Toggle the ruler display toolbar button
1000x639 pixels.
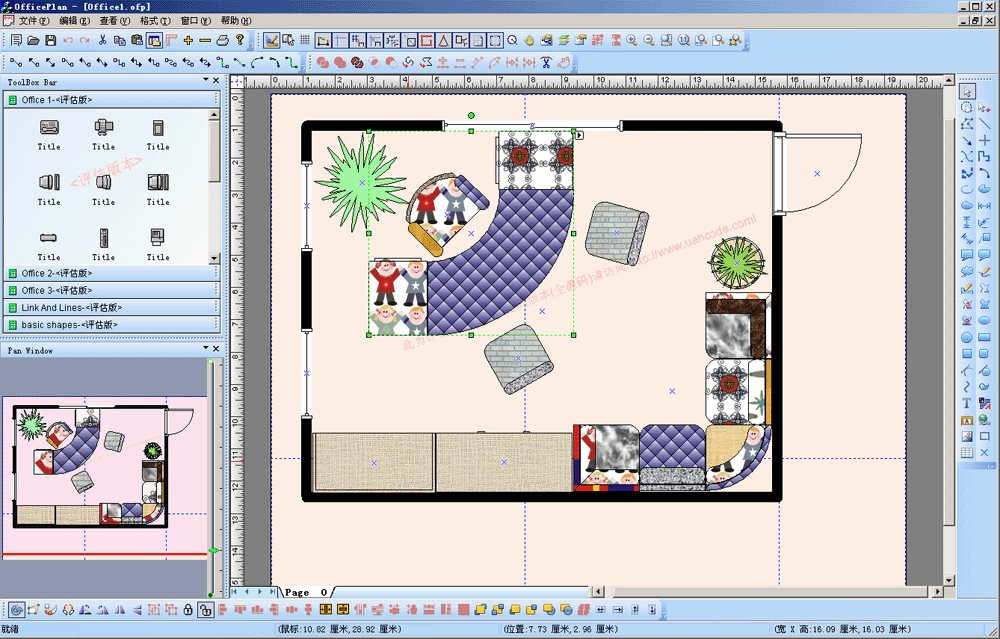coord(170,41)
